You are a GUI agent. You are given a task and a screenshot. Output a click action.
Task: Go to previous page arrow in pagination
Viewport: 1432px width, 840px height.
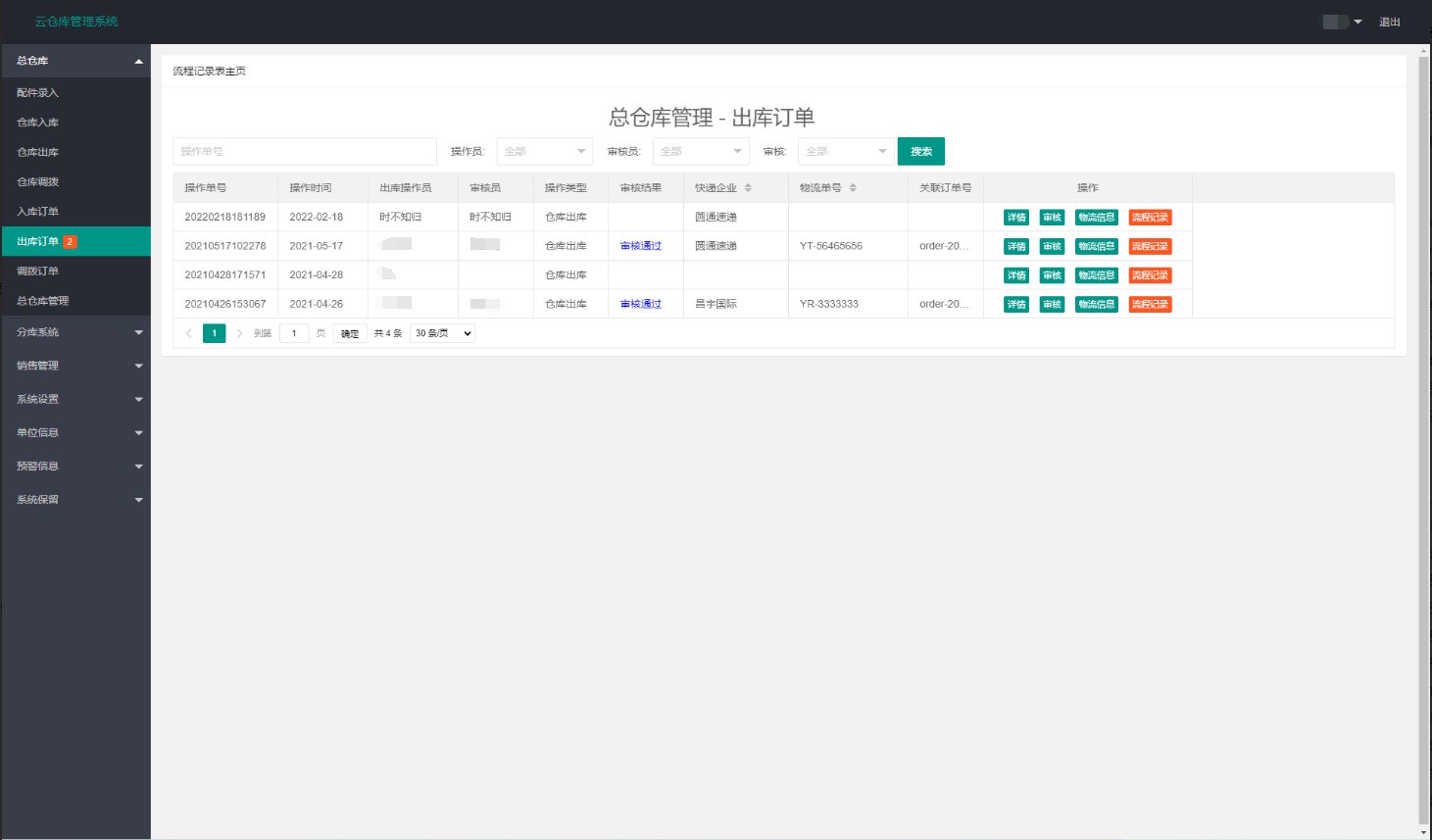[x=189, y=333]
